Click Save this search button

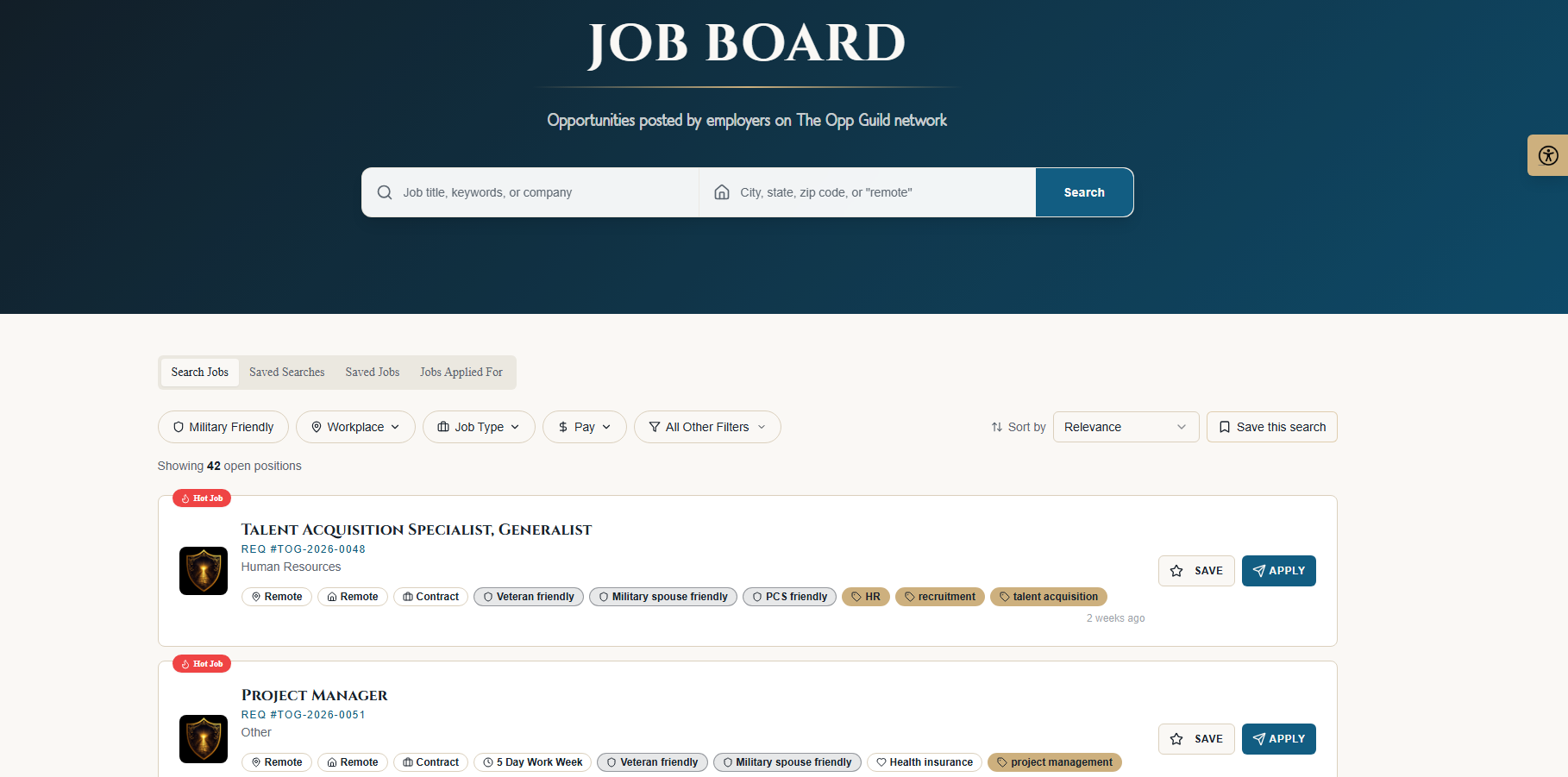point(1272,427)
